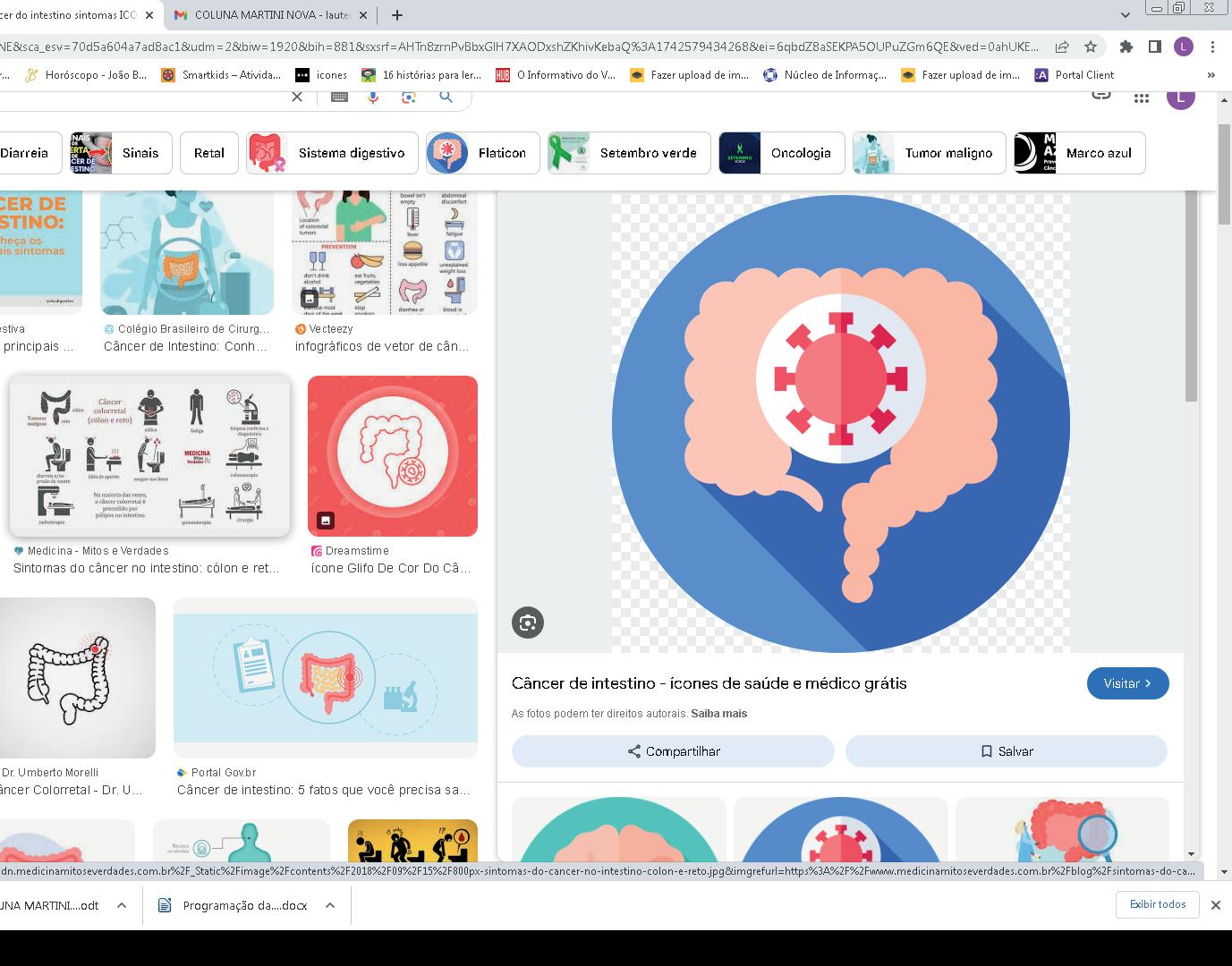Open the Portal Client bookmark
This screenshot has width=1232, height=966.
click(1075, 75)
